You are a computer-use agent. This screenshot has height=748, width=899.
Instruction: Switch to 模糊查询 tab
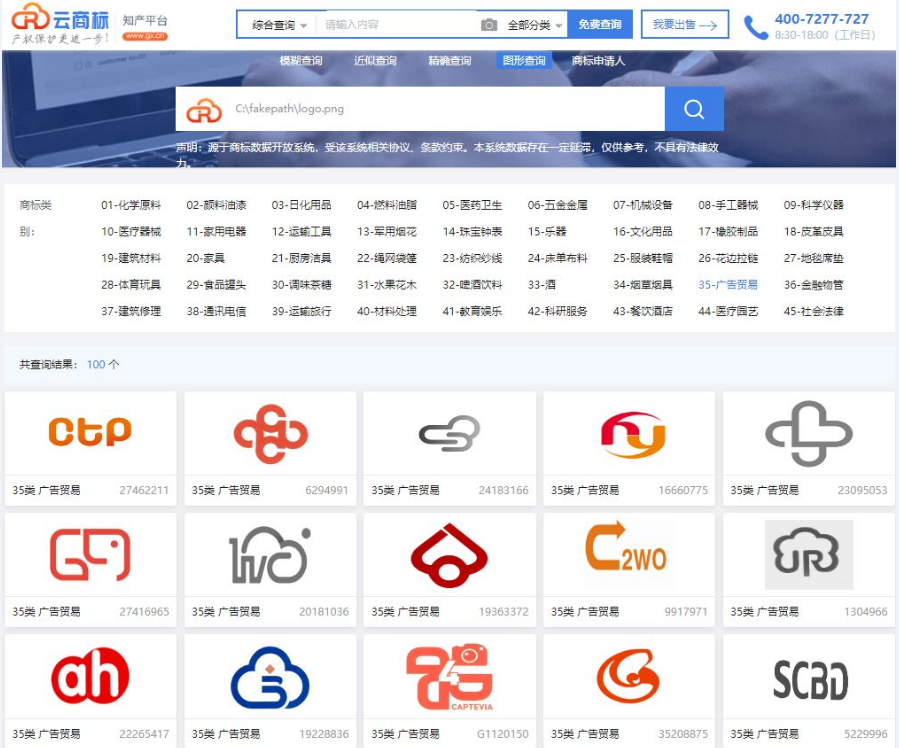click(x=301, y=61)
